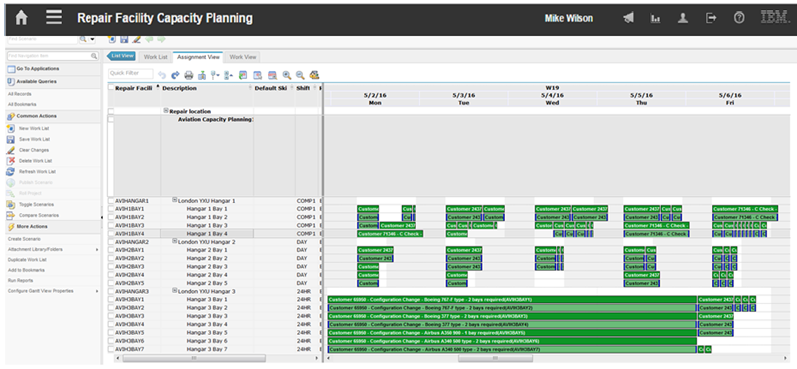
Task: Zoom out on the Gantt chart
Action: (x=300, y=75)
